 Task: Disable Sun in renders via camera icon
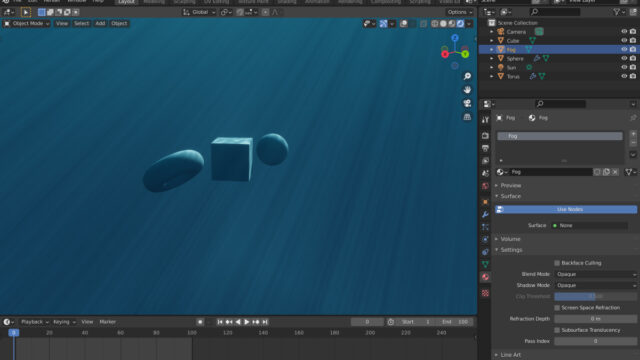pyautogui.click(x=633, y=67)
